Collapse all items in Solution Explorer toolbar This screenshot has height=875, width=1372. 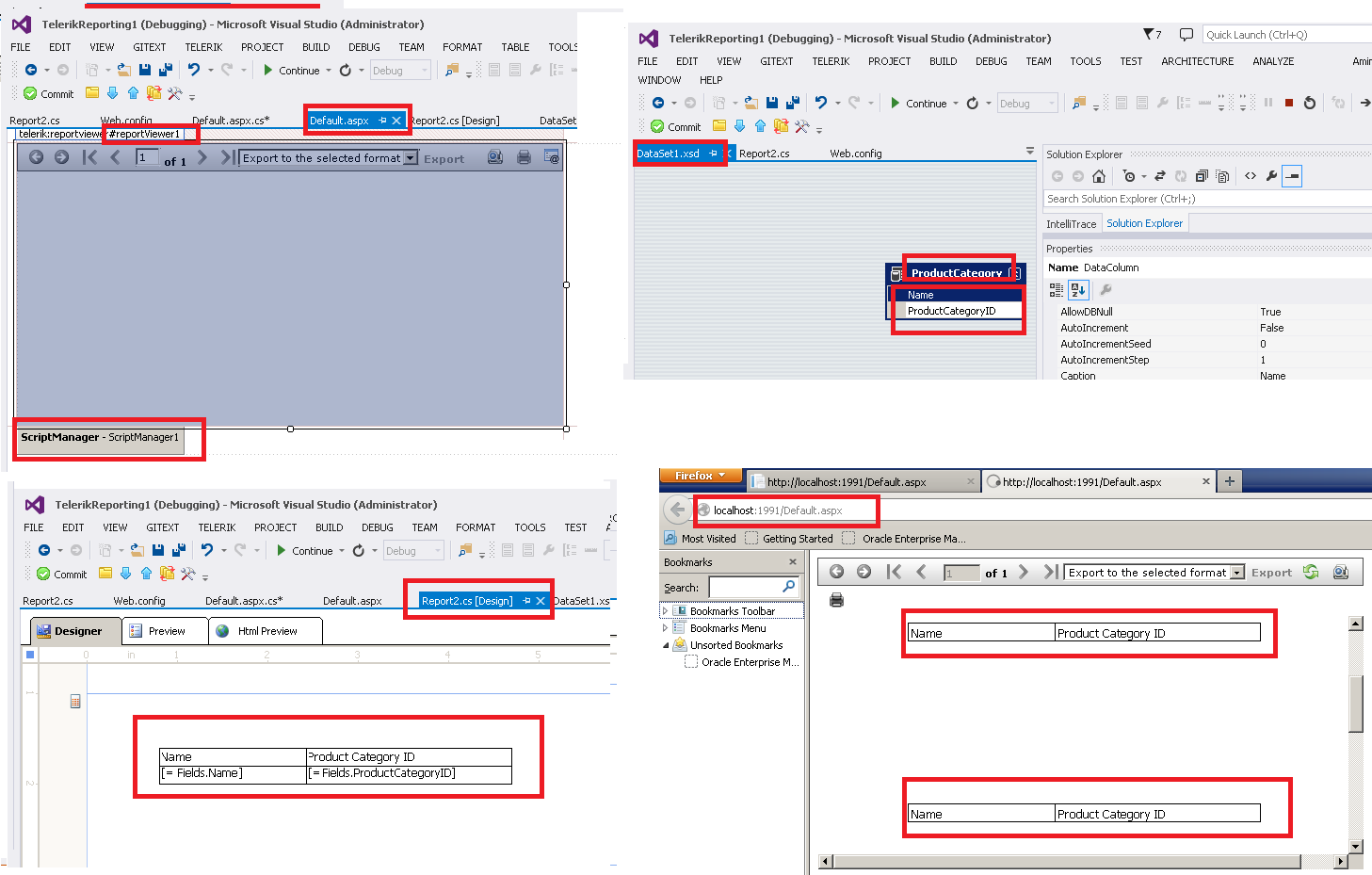tap(1202, 176)
